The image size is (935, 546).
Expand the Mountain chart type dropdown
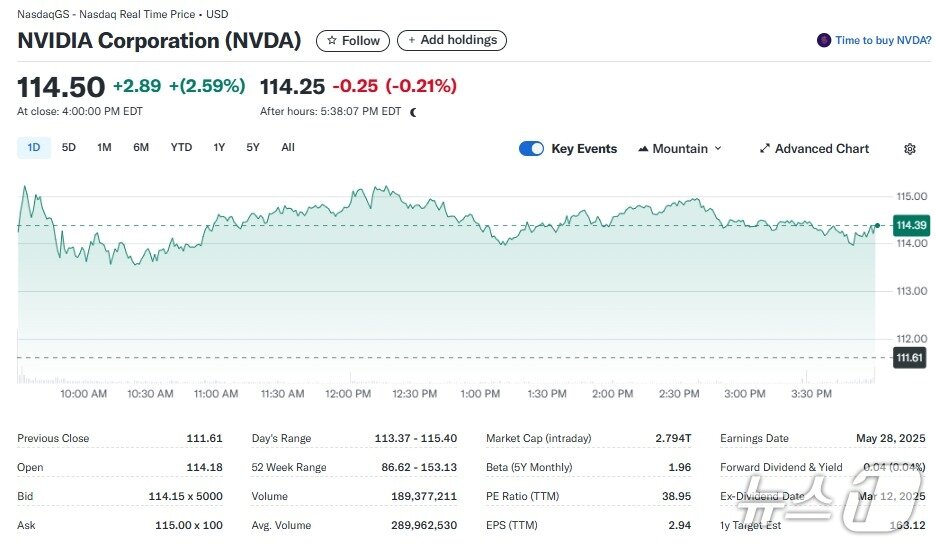coord(680,149)
